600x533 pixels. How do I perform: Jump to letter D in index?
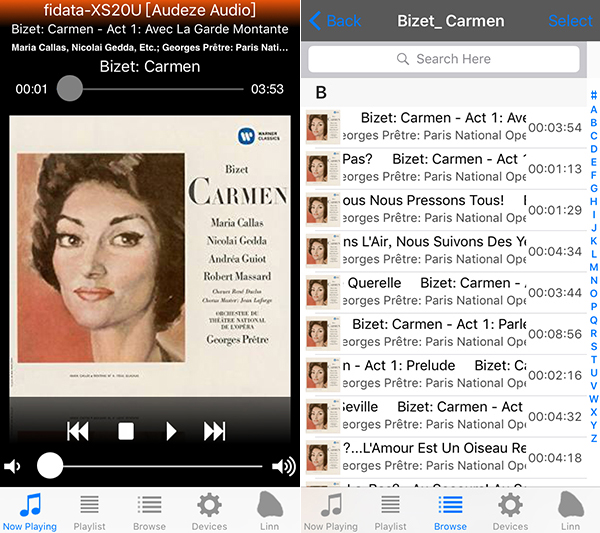[x=593, y=149]
